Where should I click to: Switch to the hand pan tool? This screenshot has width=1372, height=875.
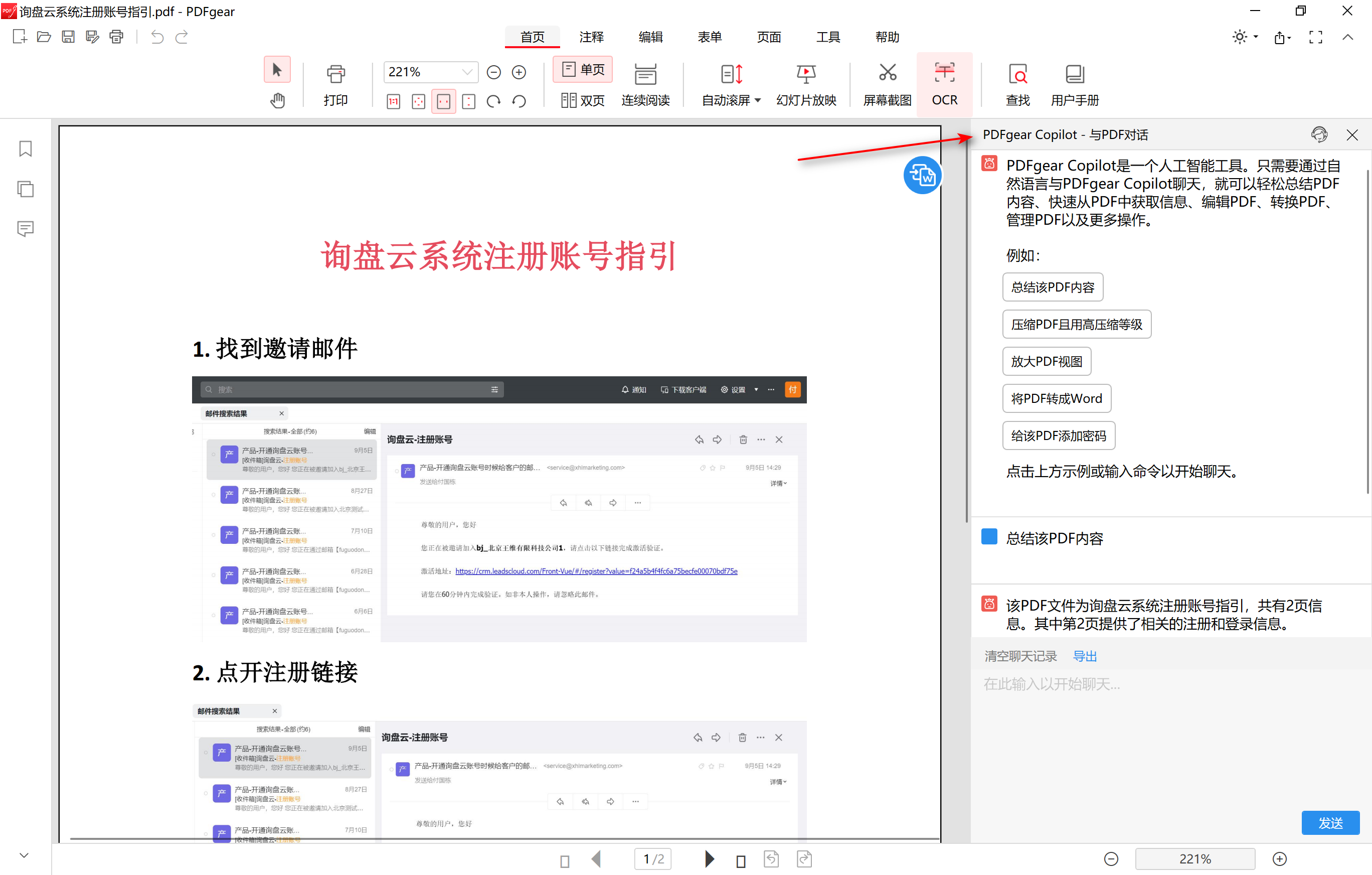pyautogui.click(x=277, y=101)
